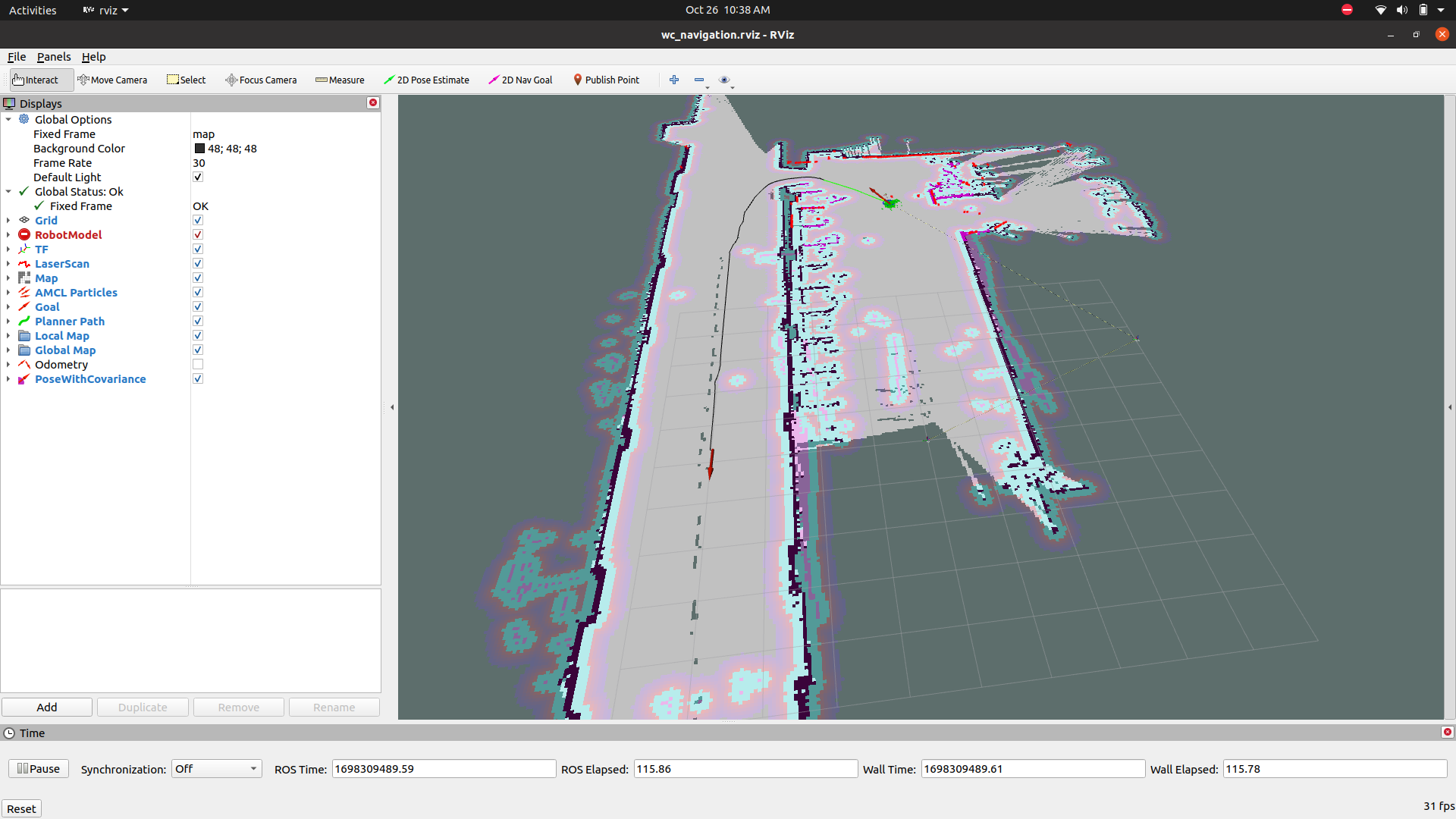Click the eye toolbar options icon
The image size is (1456, 819).
724,80
